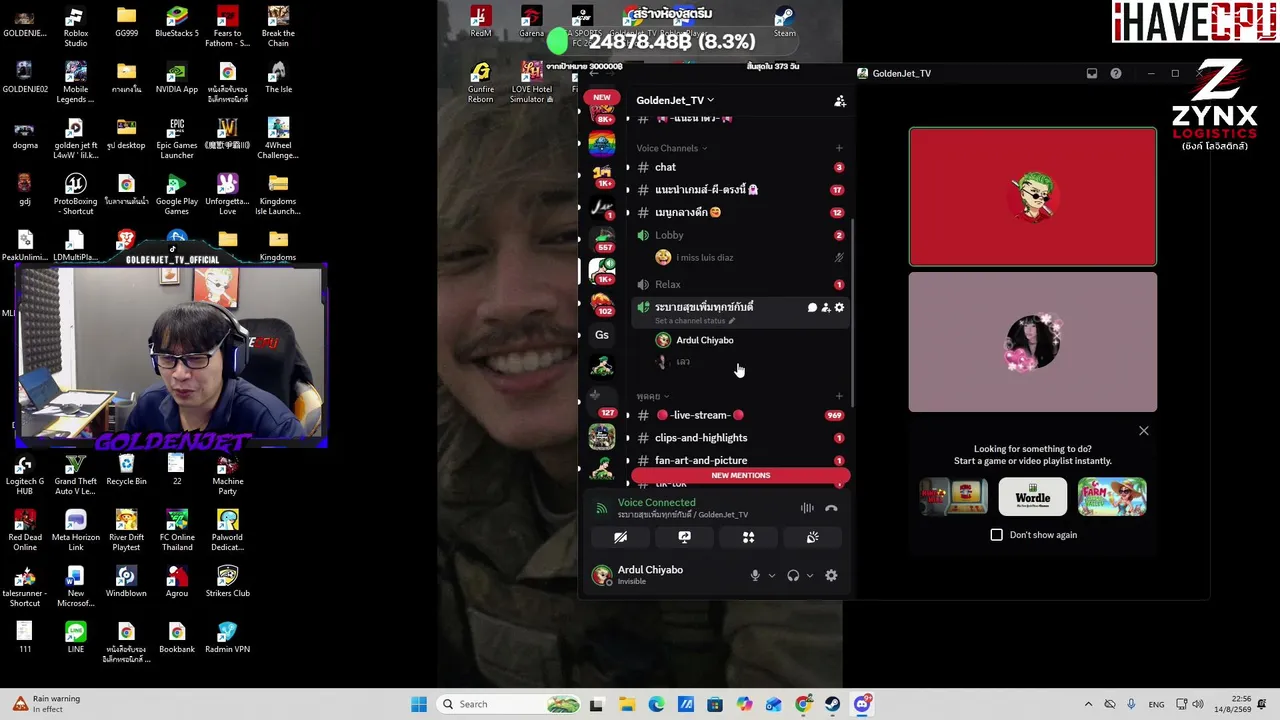The width and height of the screenshot is (1280, 720).
Task: Launch the Wordle activity card
Action: [x=1033, y=497]
